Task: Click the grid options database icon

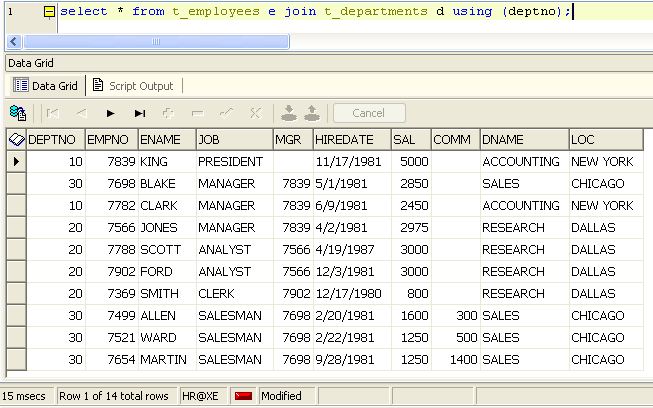Action: click(17, 113)
